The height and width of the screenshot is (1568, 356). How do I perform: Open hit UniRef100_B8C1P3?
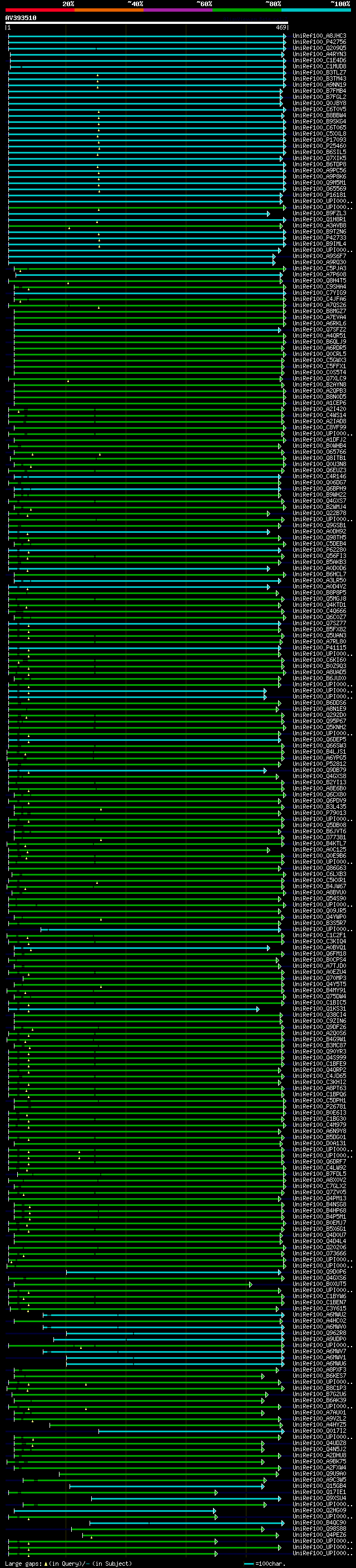pos(319,1388)
